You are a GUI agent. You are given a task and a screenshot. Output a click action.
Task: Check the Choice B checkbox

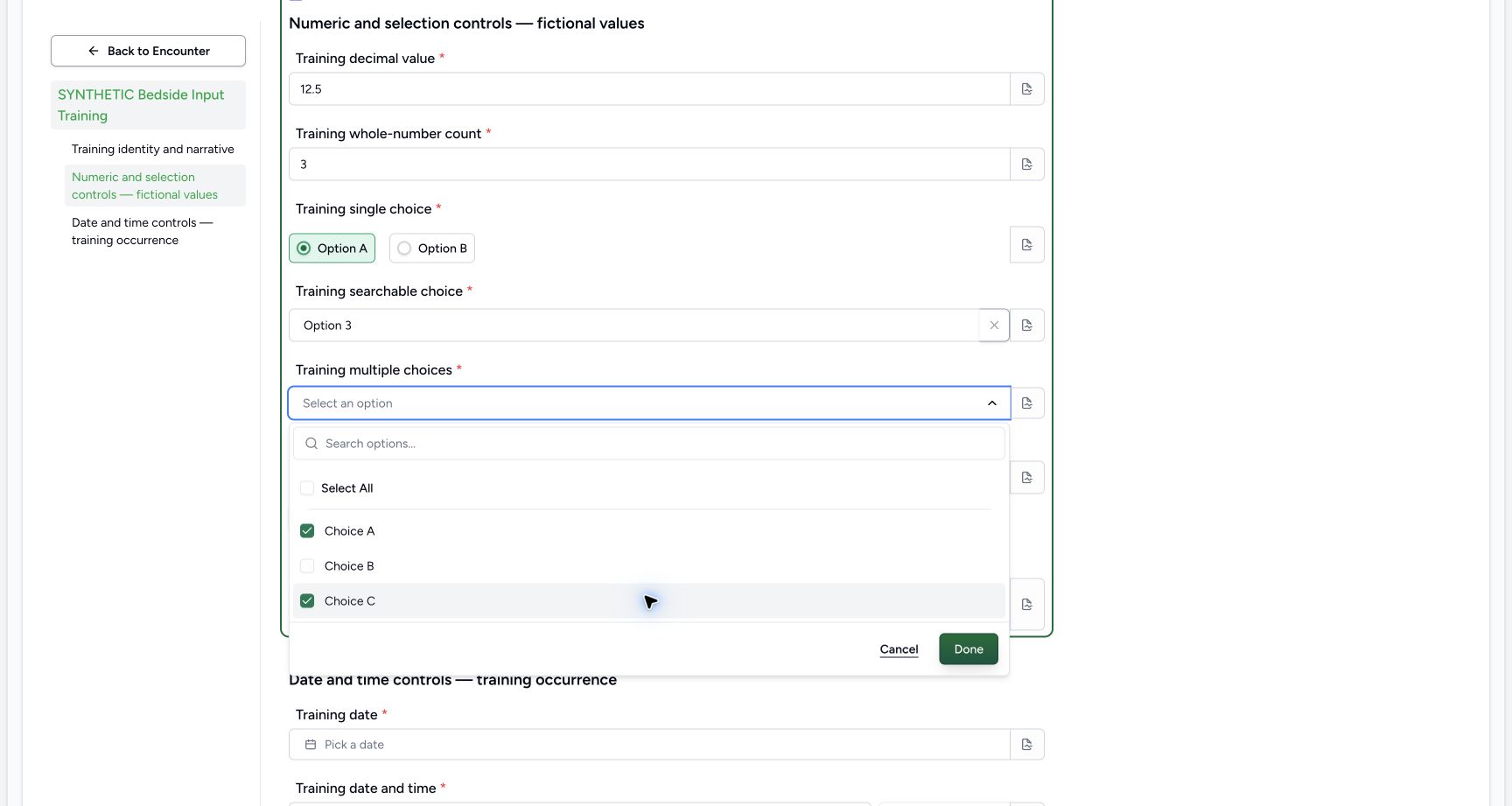coord(307,566)
